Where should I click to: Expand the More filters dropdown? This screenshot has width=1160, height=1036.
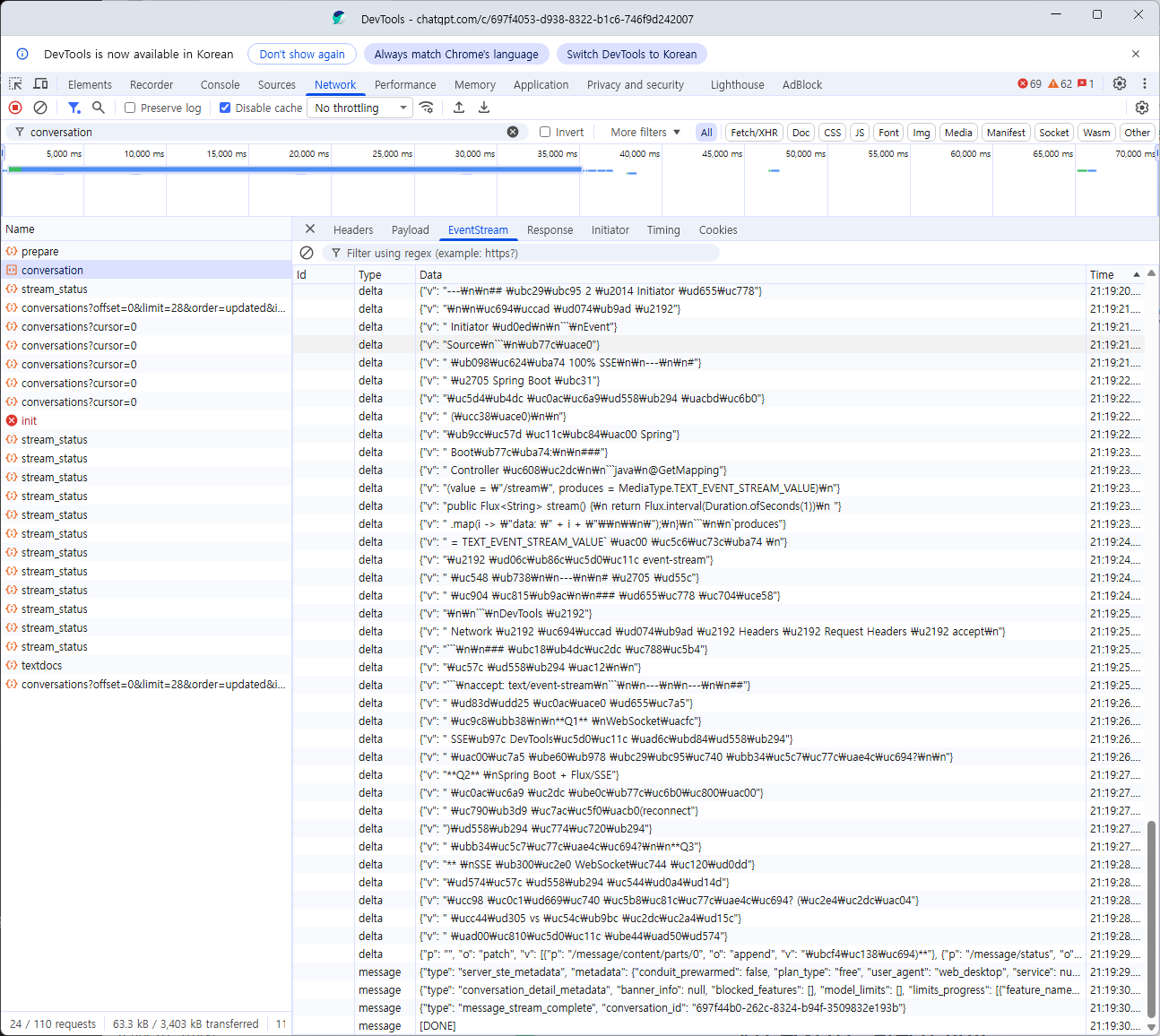(645, 132)
